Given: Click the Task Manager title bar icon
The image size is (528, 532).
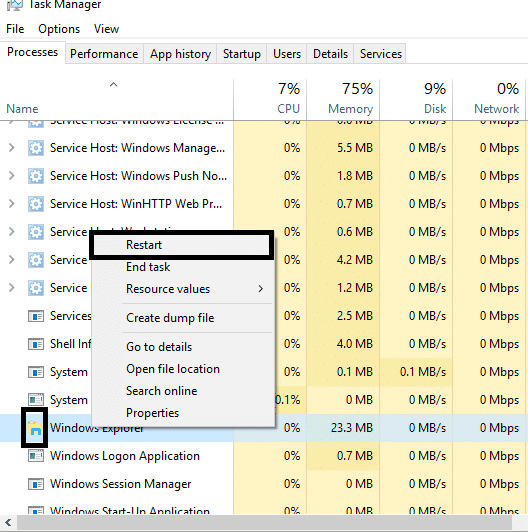Looking at the screenshot, I should point(15,5).
